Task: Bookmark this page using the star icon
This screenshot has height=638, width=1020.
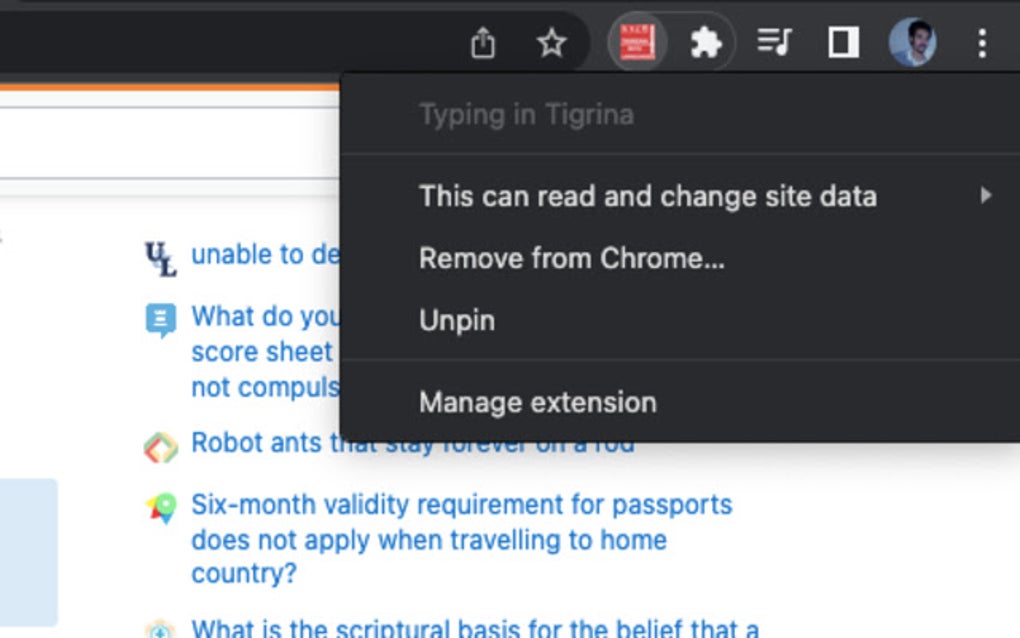Action: 551,43
